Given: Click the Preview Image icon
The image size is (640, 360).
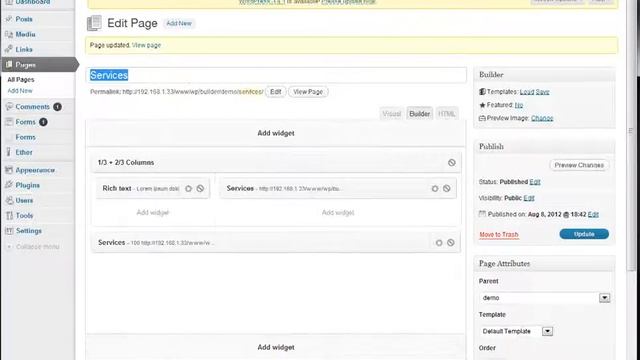Looking at the screenshot, I should coord(482,118).
